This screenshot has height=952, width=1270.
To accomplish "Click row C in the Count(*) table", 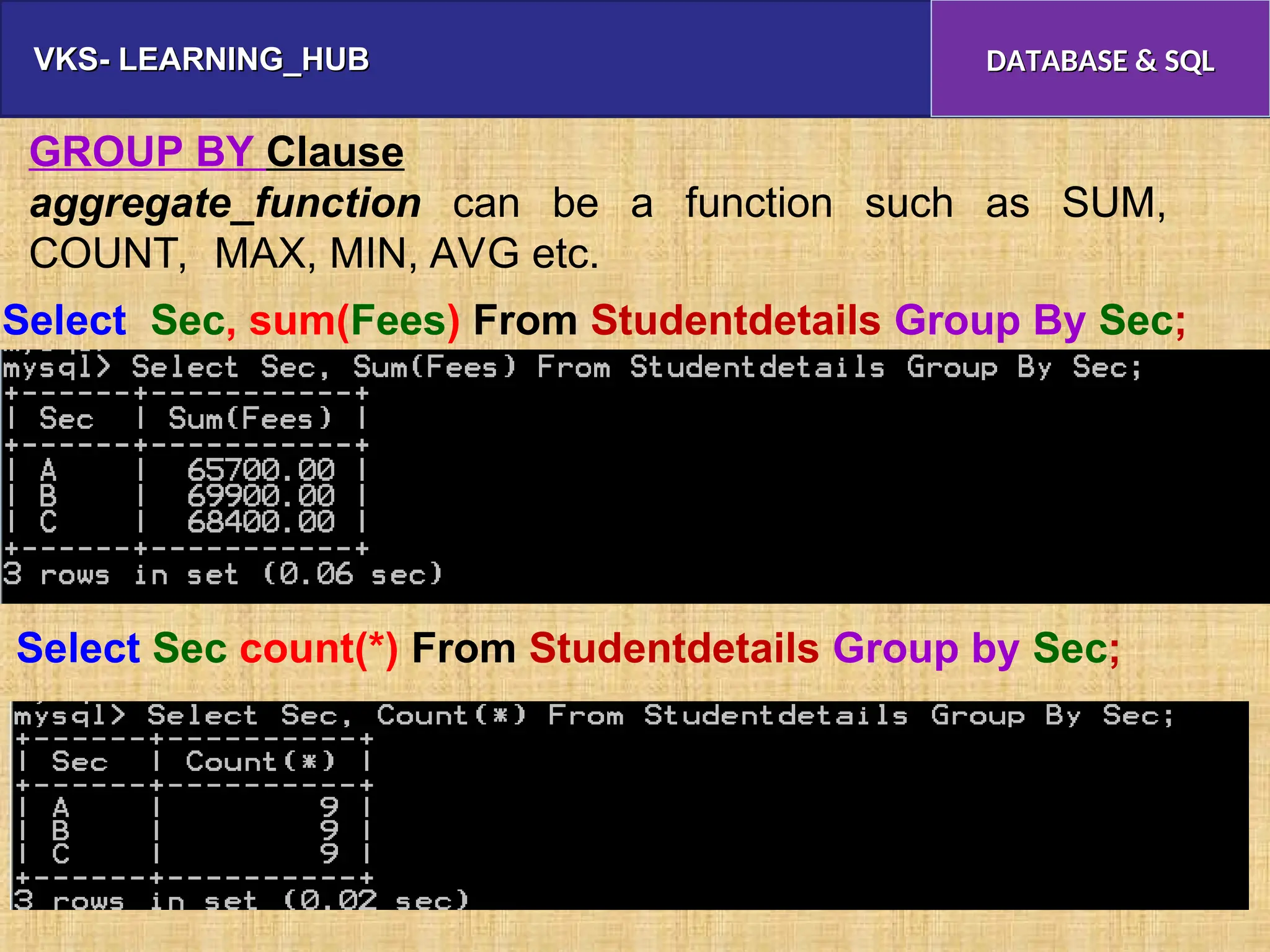I will click(x=195, y=853).
